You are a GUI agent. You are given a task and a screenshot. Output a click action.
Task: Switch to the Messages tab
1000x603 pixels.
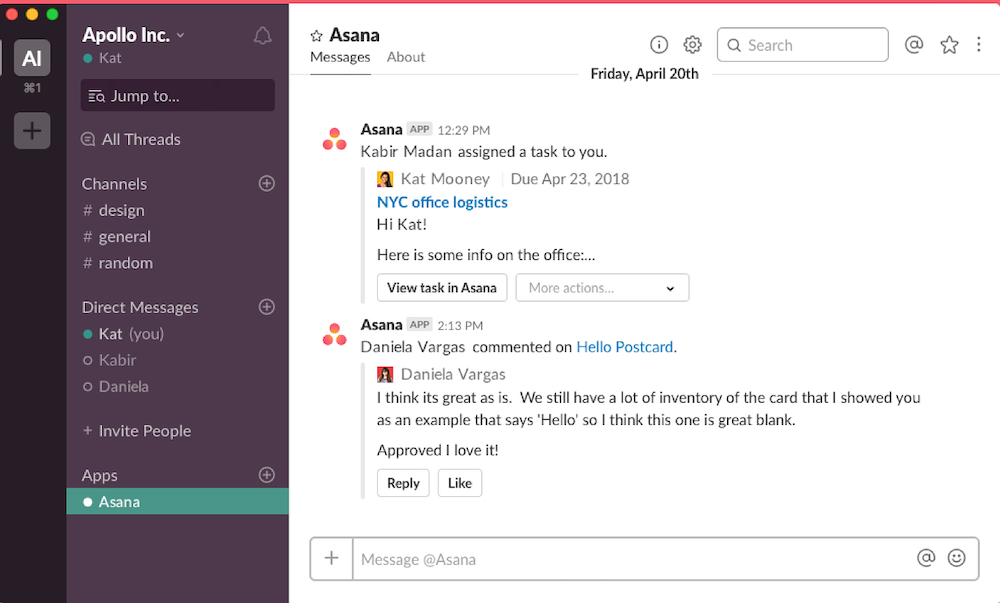click(340, 57)
